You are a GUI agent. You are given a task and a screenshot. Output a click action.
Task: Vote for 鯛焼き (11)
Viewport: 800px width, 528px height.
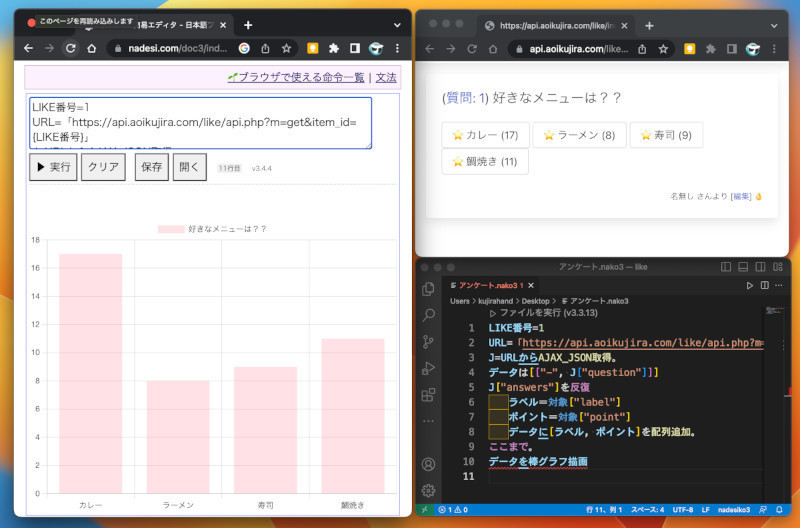coord(485,162)
